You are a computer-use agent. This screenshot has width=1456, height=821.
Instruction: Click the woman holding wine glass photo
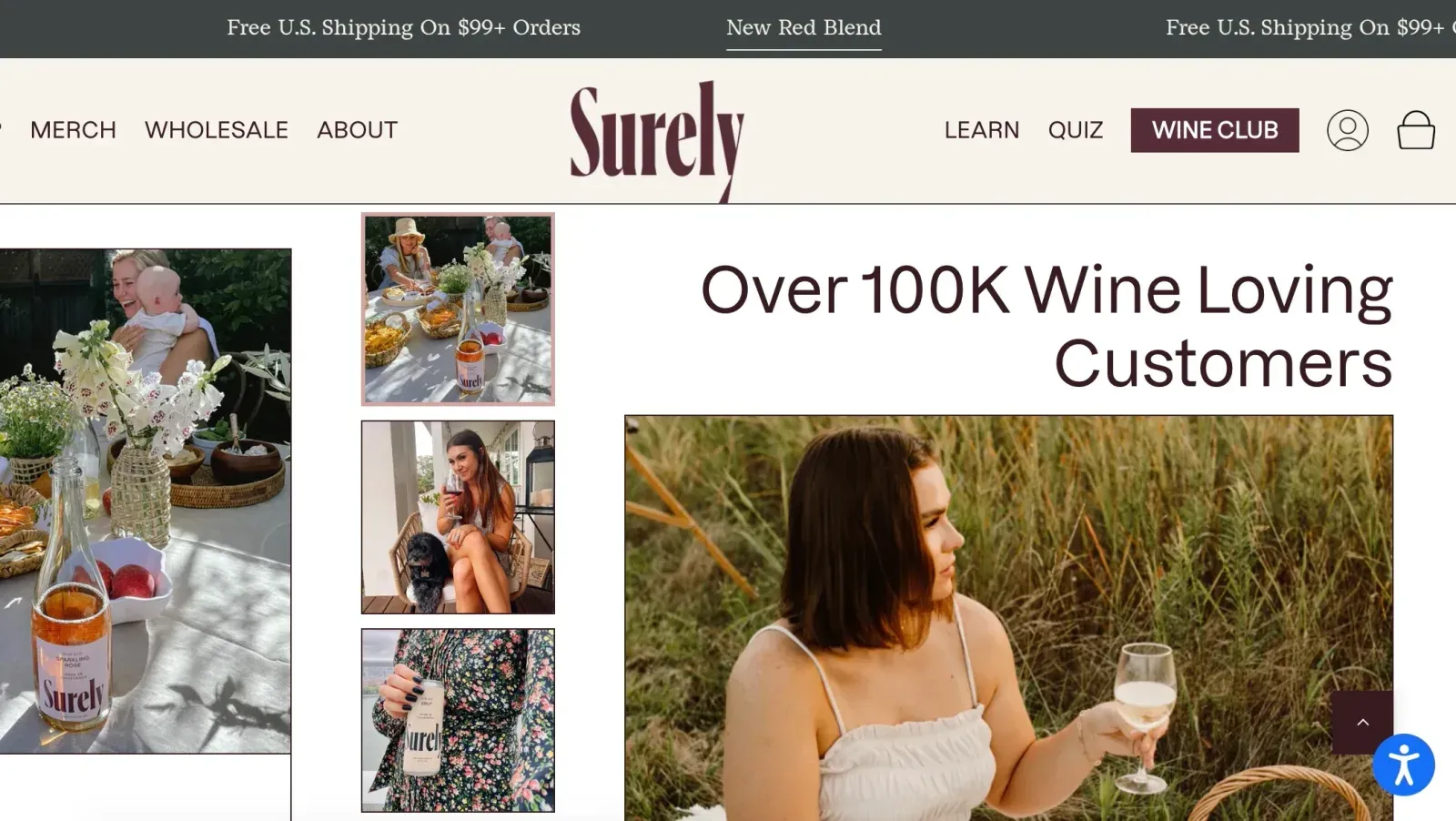tap(1008, 618)
